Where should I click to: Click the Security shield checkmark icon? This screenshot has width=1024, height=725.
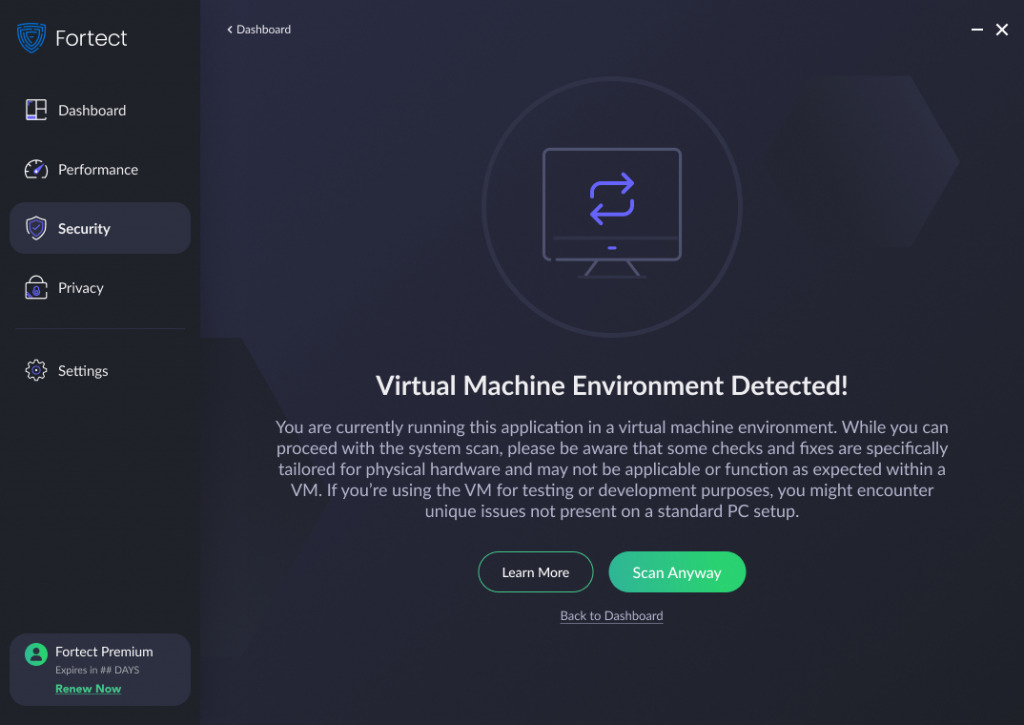click(36, 229)
